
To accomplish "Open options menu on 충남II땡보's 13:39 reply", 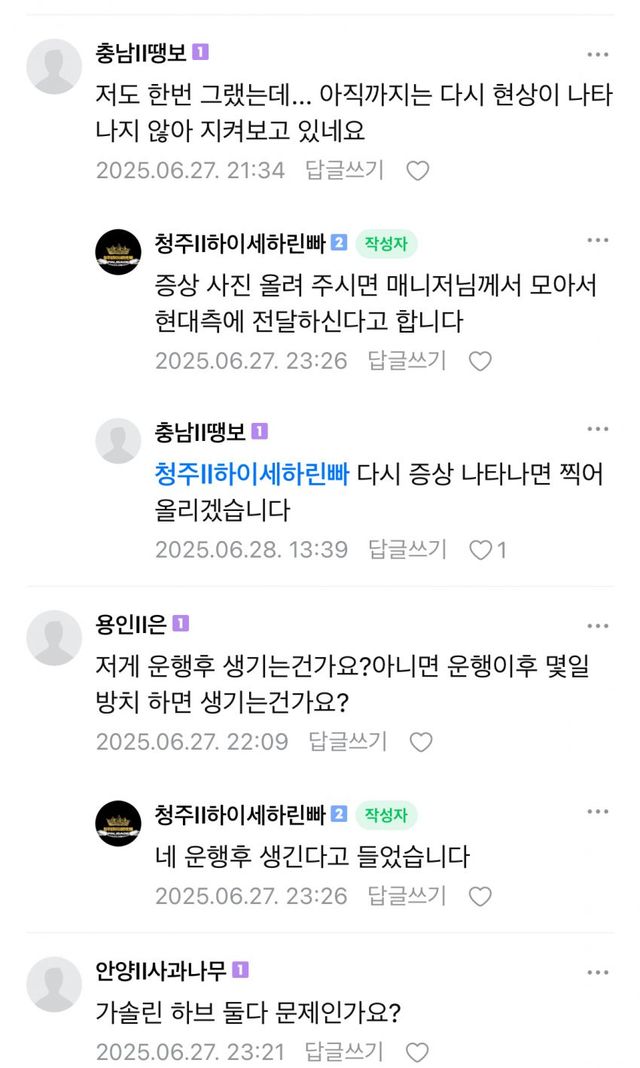I will click(597, 430).
